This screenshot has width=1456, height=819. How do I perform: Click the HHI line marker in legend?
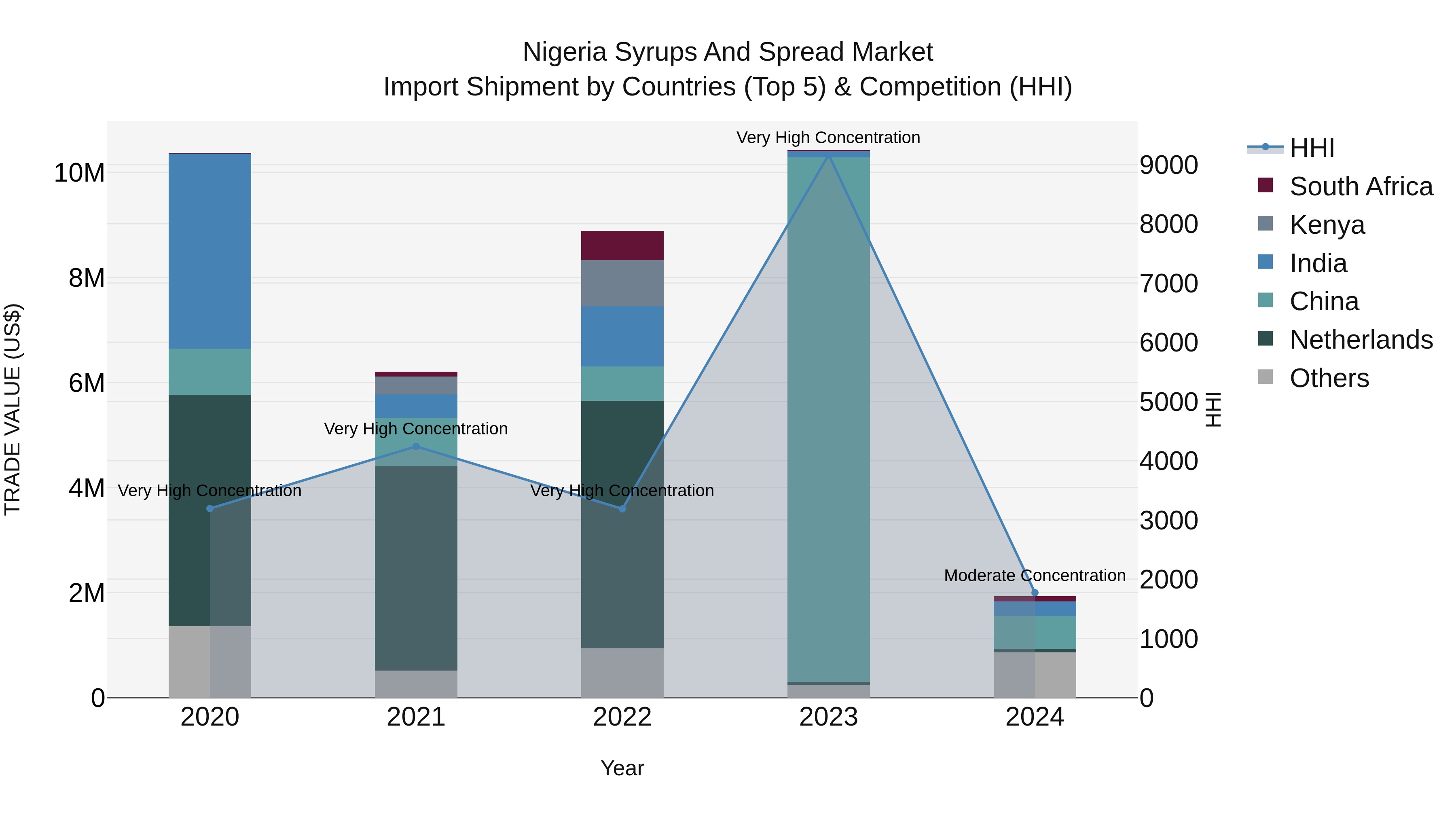(x=1266, y=147)
